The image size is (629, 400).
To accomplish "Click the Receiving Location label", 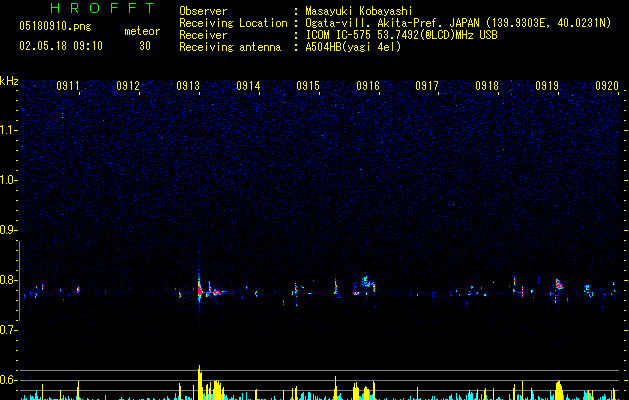I will click(233, 23).
